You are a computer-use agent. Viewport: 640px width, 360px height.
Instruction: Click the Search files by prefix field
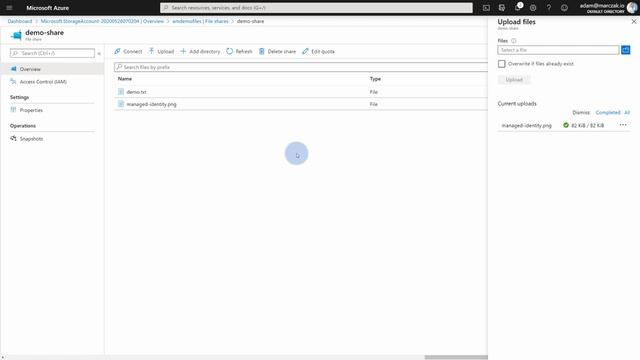[x=301, y=67]
